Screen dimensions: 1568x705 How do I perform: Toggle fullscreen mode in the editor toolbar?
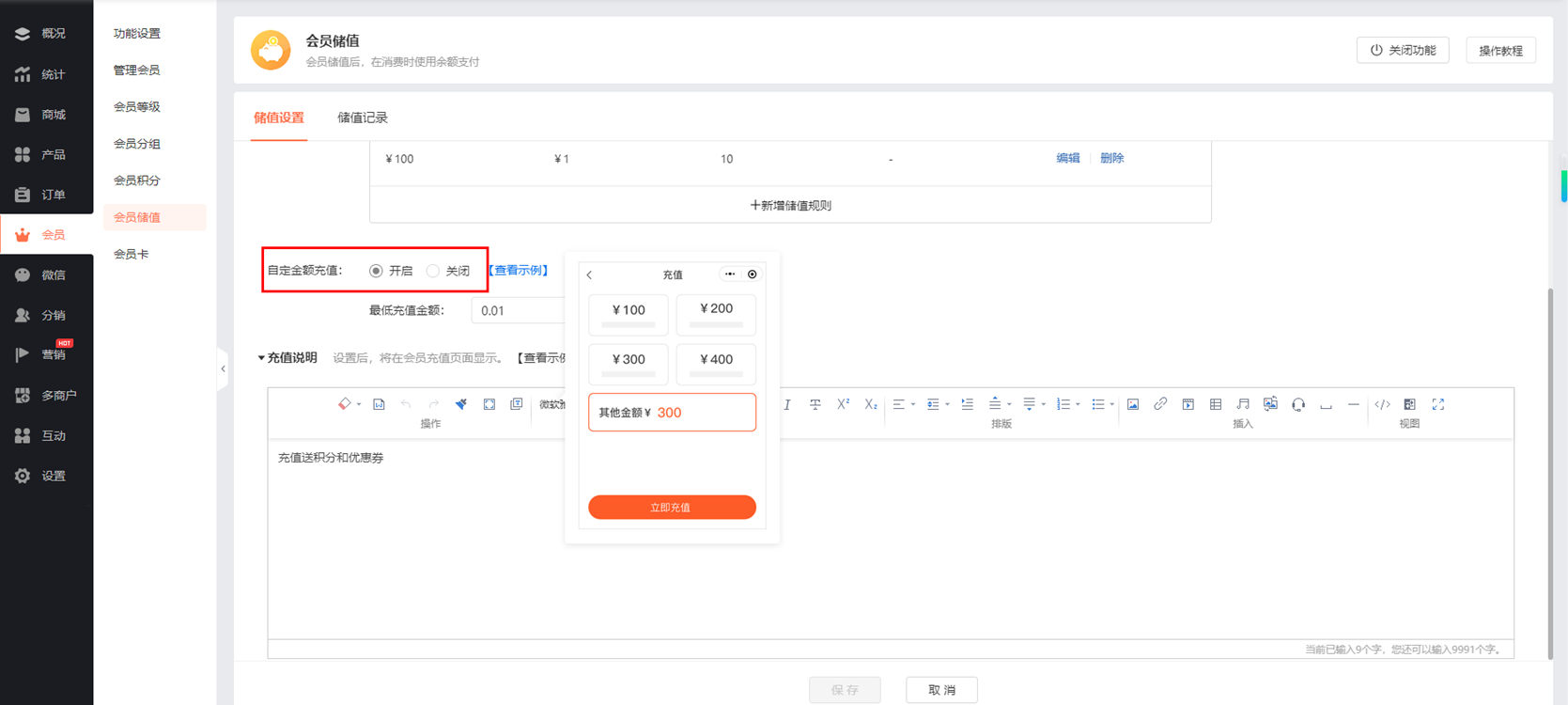pos(1437,404)
